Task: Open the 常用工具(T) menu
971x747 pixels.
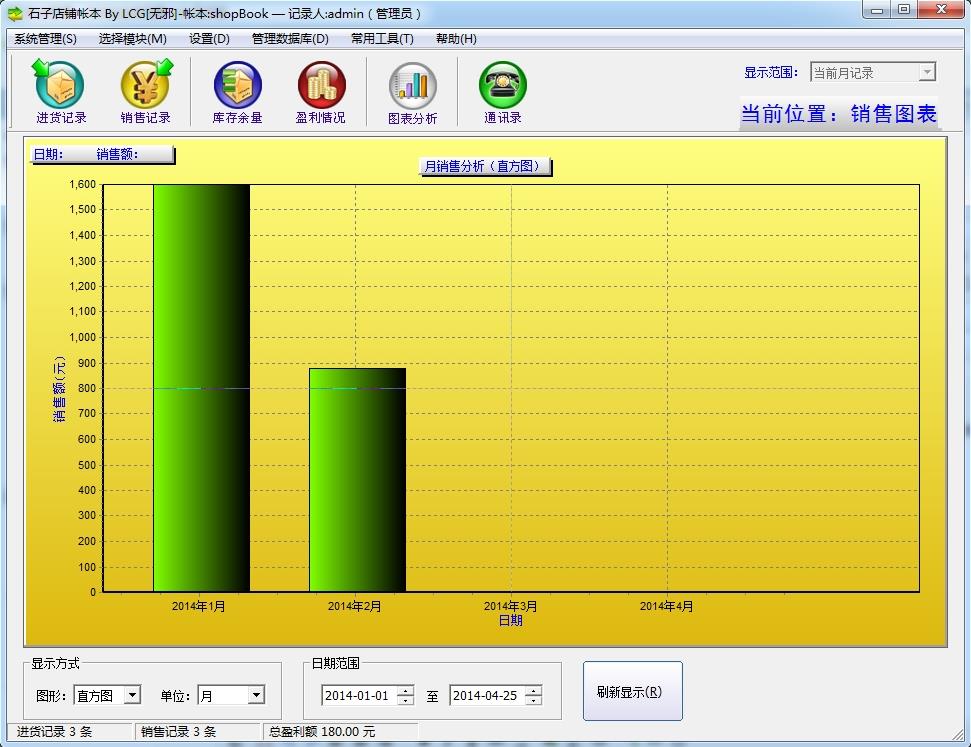Action: (x=382, y=39)
